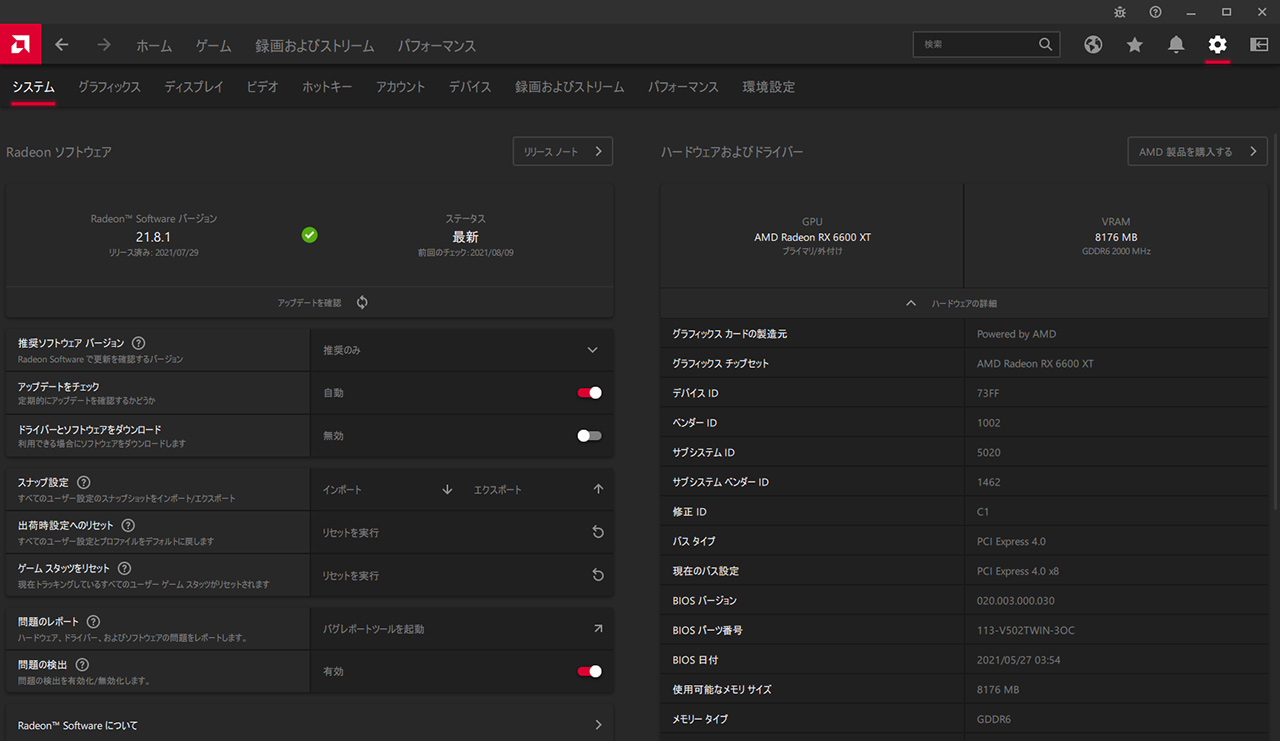Expand Radeon Software について row

click(x=309, y=725)
